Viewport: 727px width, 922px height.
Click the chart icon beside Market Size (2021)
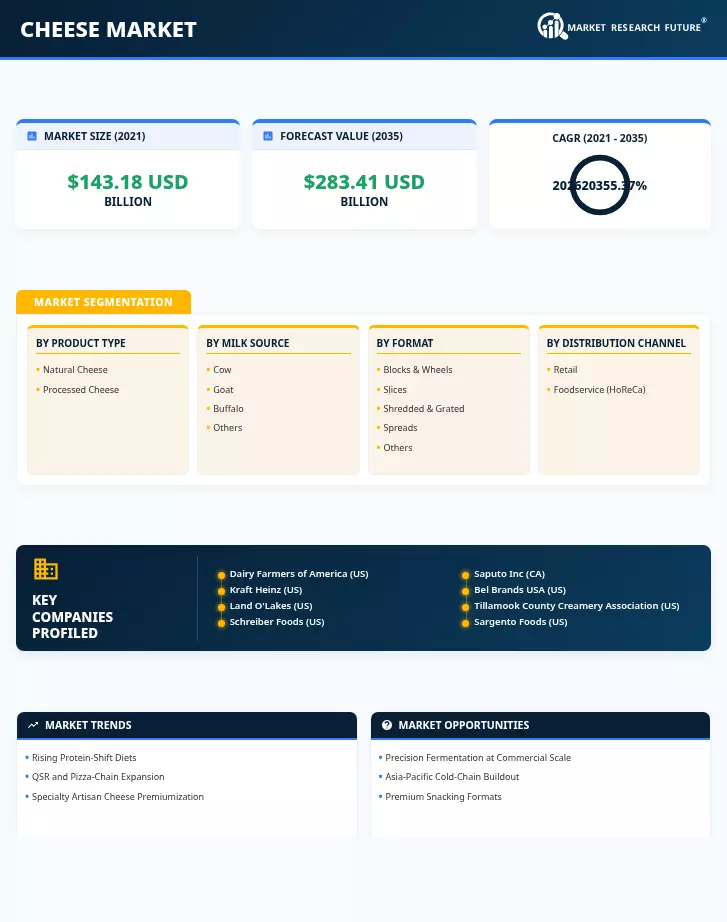(x=32, y=136)
